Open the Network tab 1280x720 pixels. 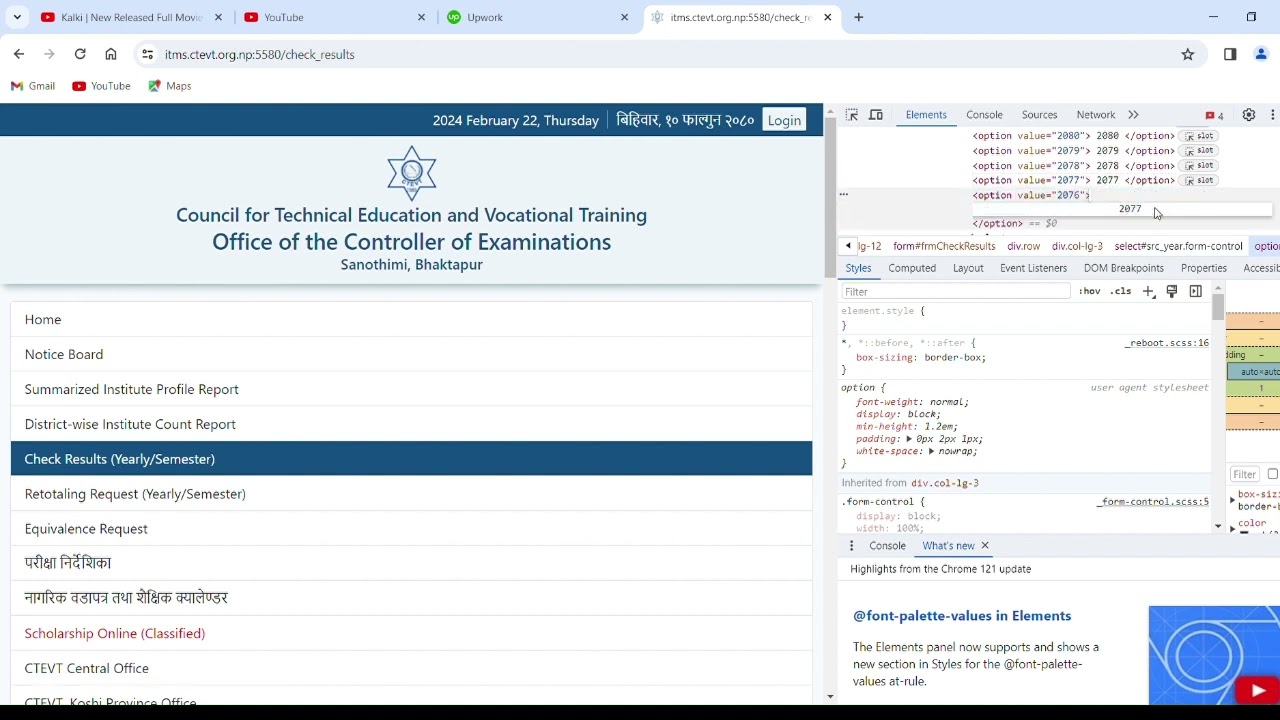tap(1096, 115)
